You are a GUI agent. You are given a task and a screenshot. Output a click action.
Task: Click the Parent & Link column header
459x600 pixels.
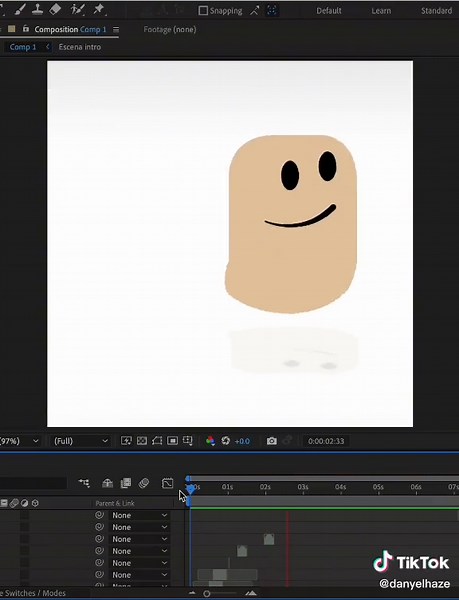pyautogui.click(x=115, y=503)
